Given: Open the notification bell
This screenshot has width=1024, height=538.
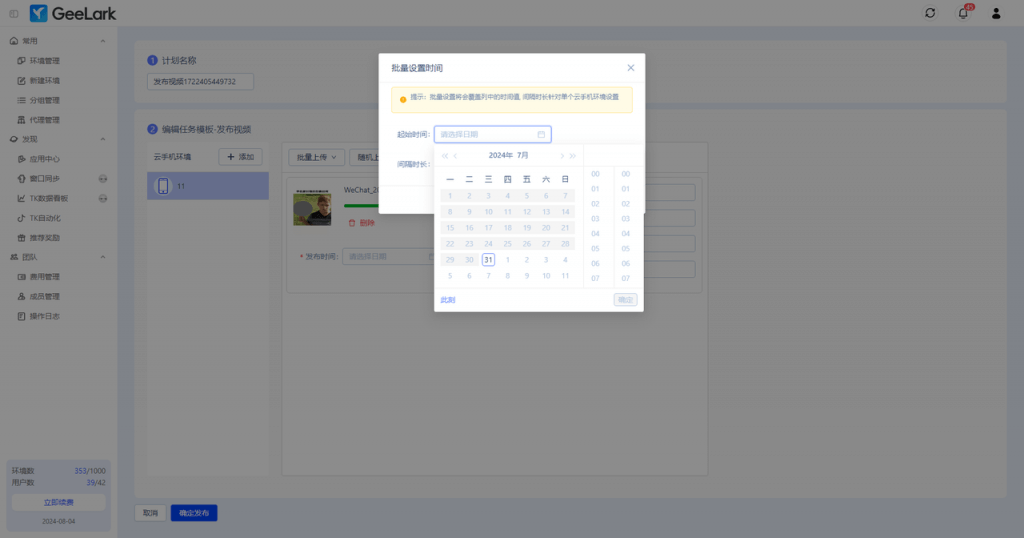Looking at the screenshot, I should point(963,13).
